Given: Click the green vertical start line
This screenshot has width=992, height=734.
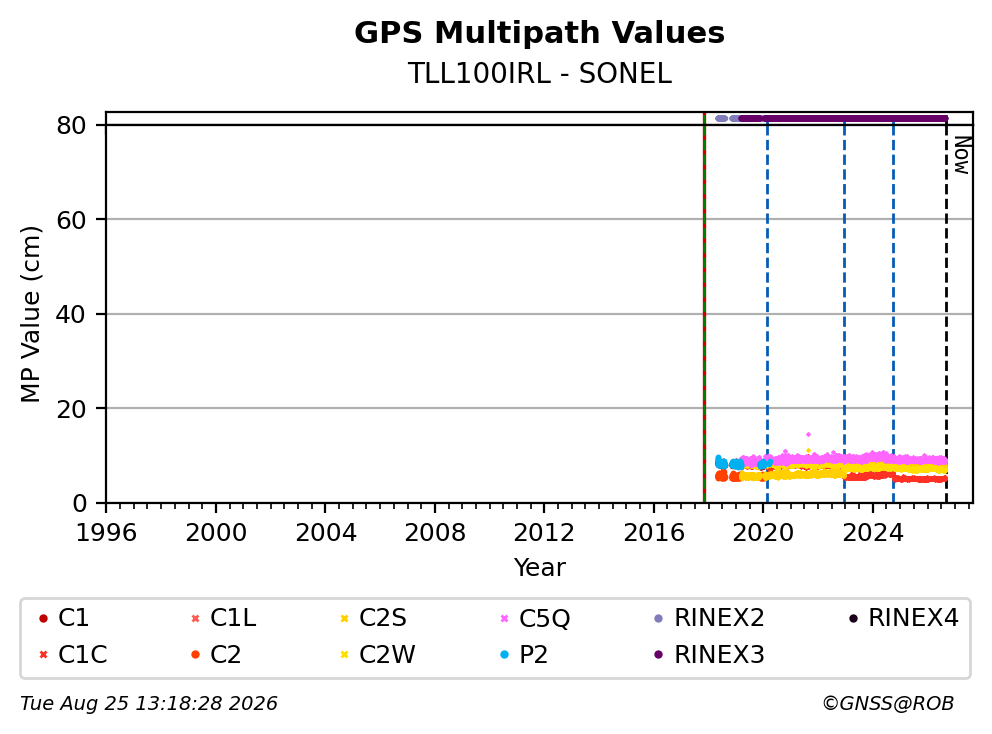Looking at the screenshot, I should pos(704,308).
